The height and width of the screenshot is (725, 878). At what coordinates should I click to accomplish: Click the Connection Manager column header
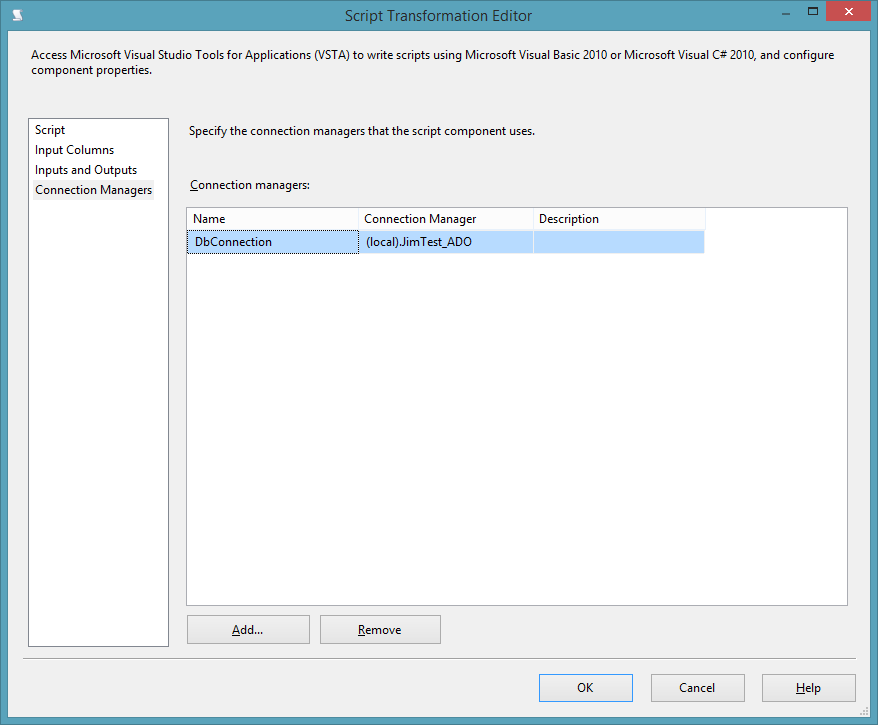[445, 218]
